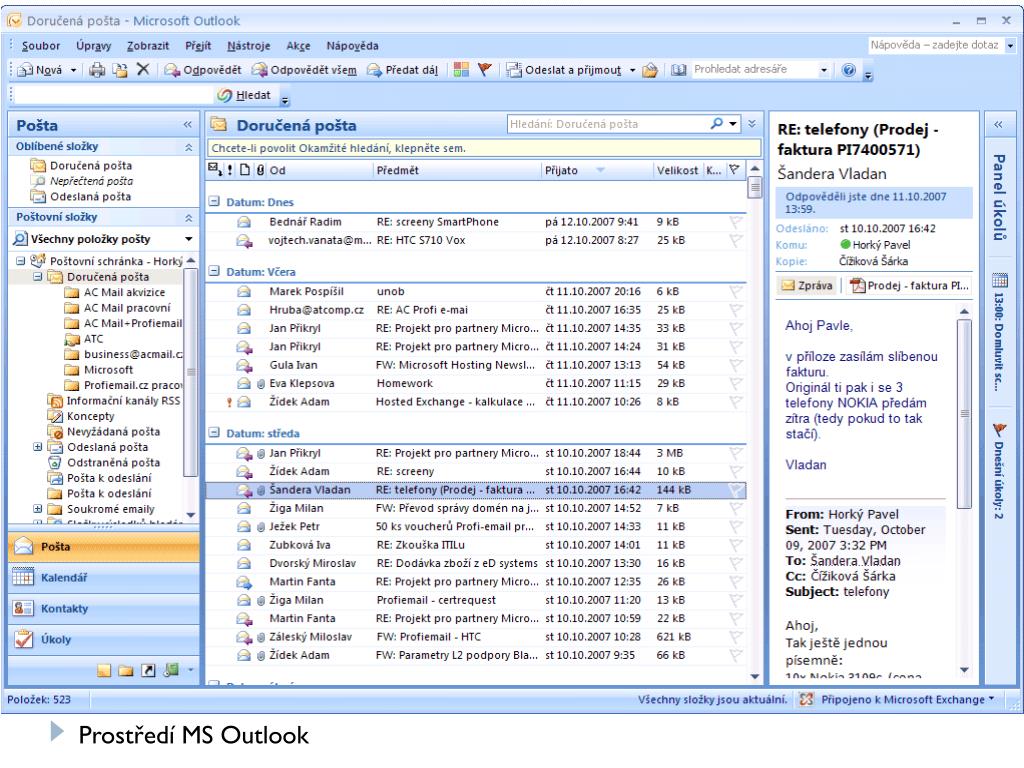Toggle flag on Záleský Miloslav message
Screen dimensions: 1024x768
[x=736, y=637]
